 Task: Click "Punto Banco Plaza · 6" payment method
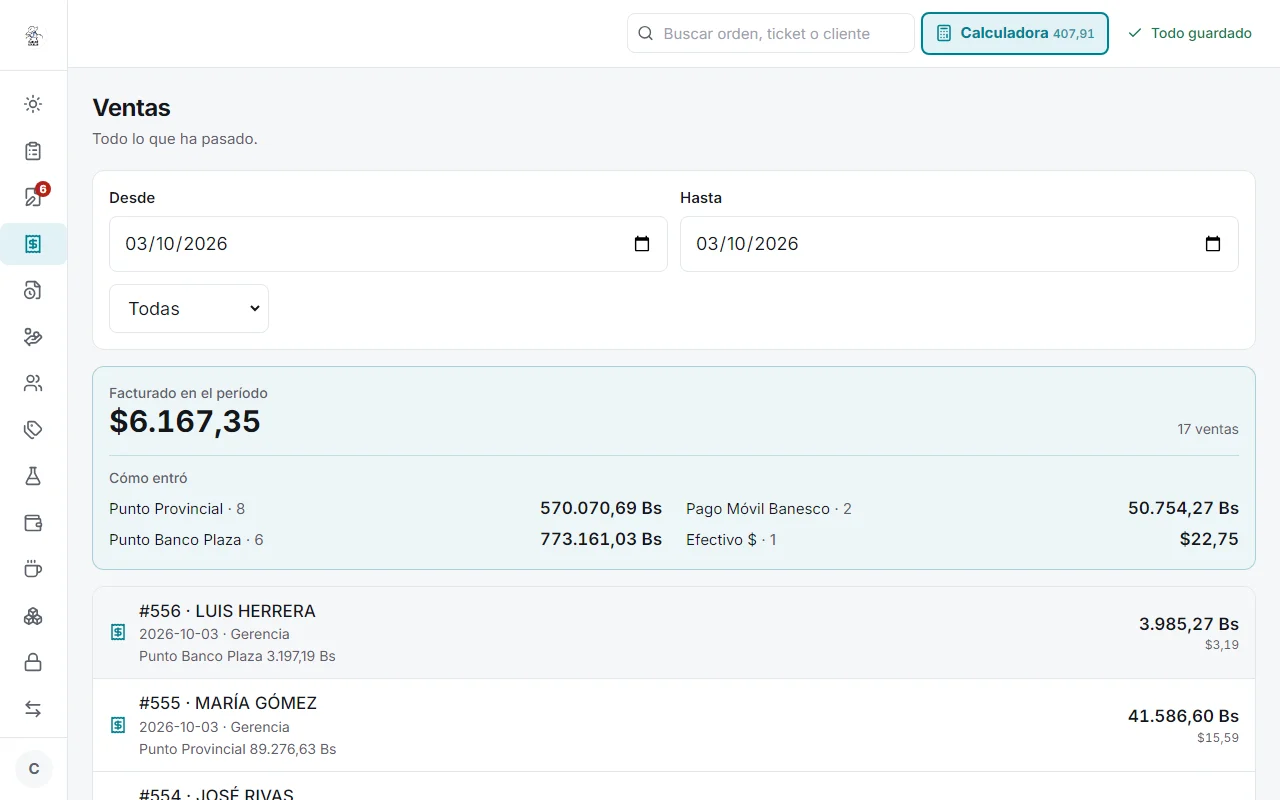tap(186, 540)
